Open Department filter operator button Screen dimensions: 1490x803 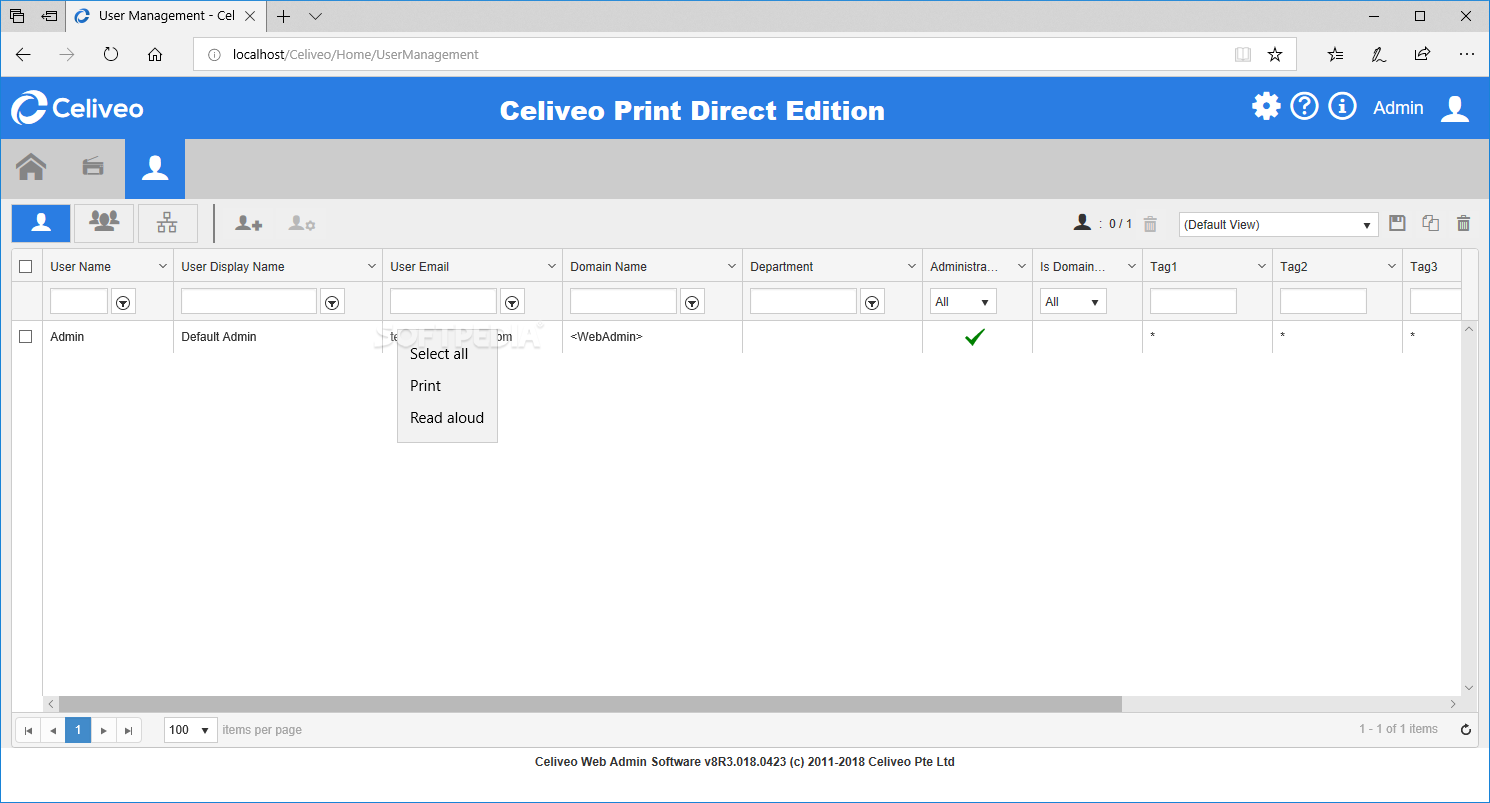click(872, 302)
